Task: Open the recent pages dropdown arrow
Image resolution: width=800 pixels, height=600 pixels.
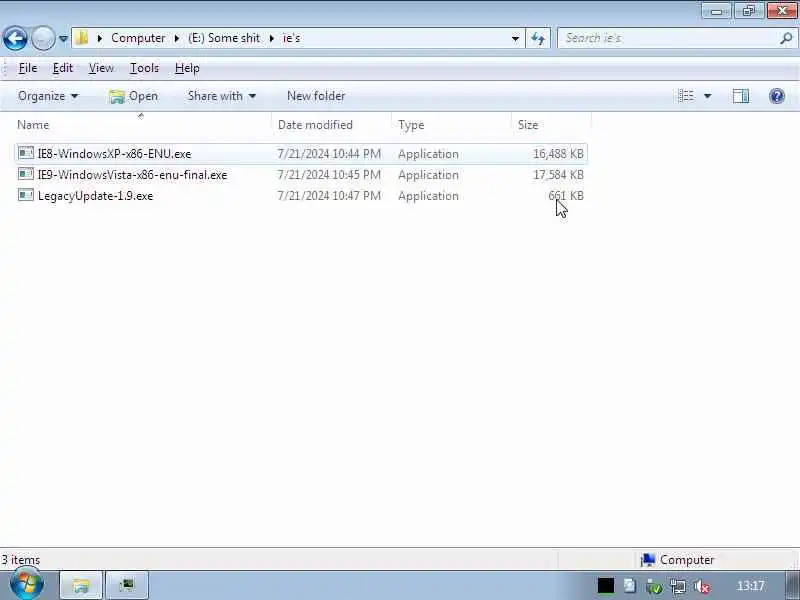Action: [x=63, y=38]
